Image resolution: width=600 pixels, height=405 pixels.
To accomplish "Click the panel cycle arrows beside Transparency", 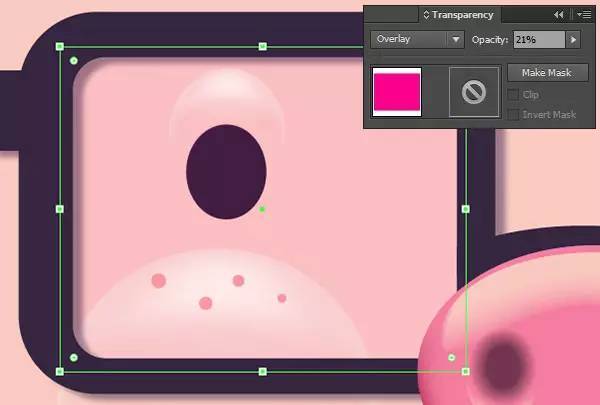I will (426, 15).
